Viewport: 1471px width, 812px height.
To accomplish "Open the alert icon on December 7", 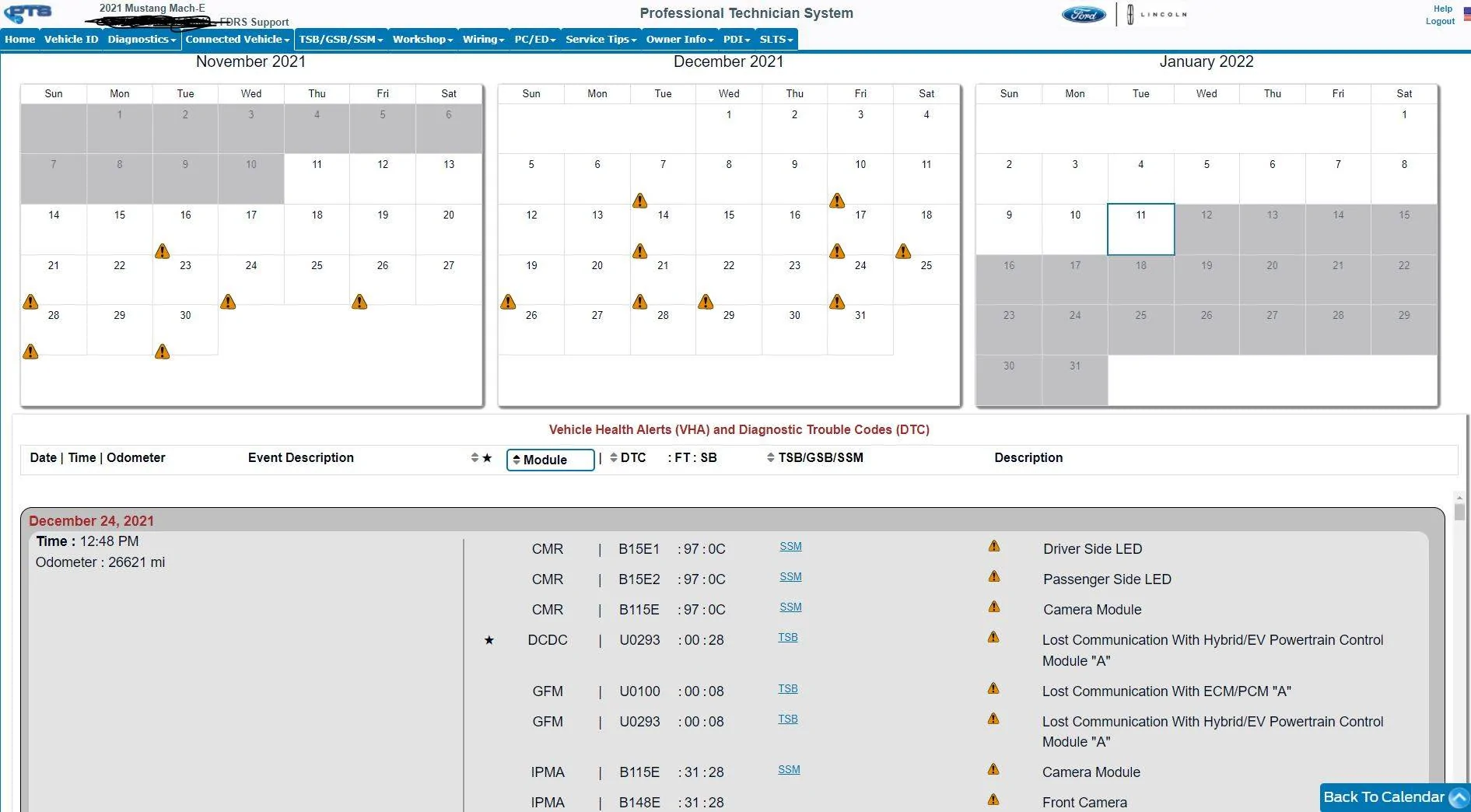I will pyautogui.click(x=639, y=201).
